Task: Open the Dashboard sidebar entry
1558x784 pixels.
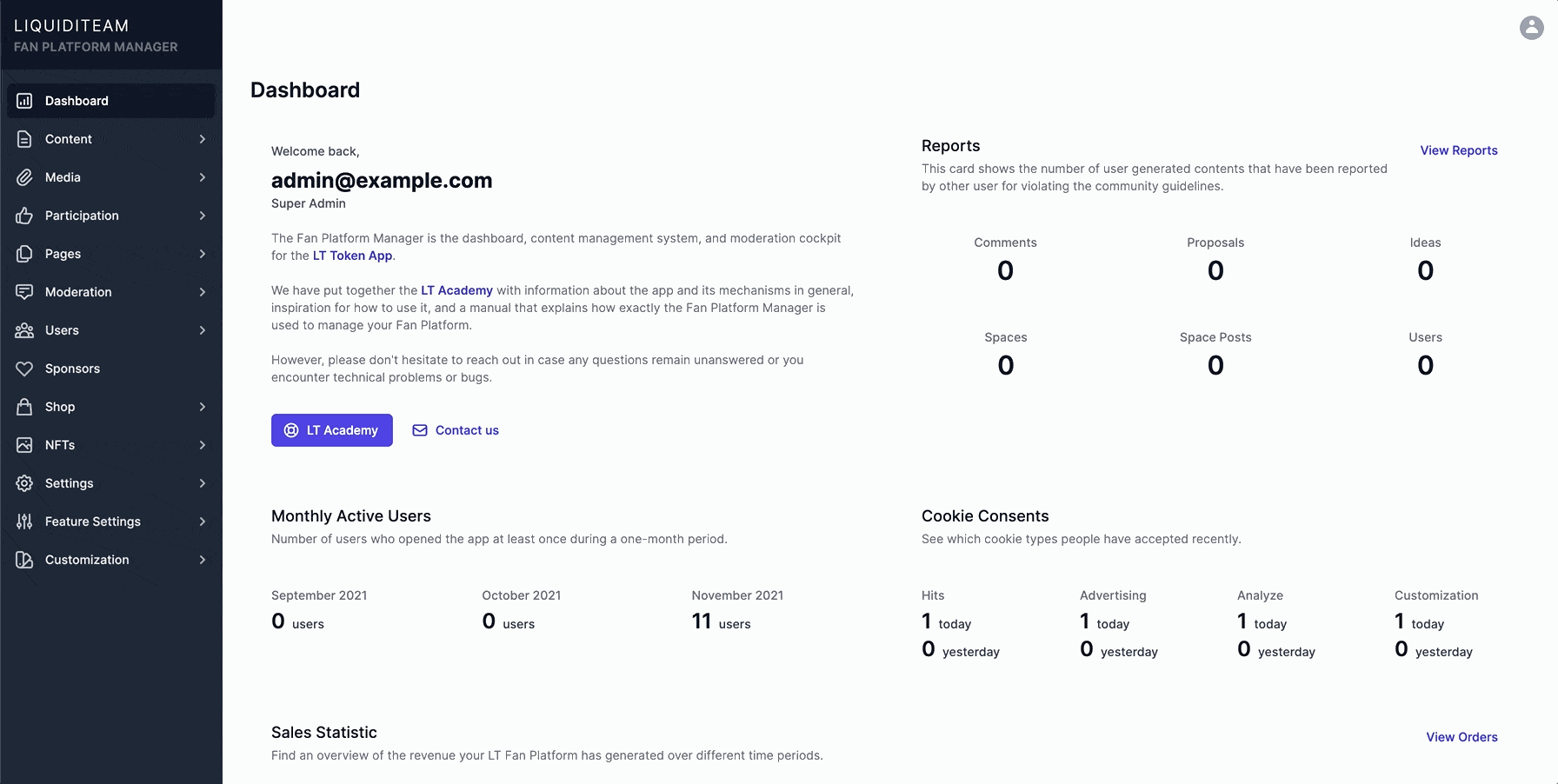Action: pyautogui.click(x=77, y=101)
